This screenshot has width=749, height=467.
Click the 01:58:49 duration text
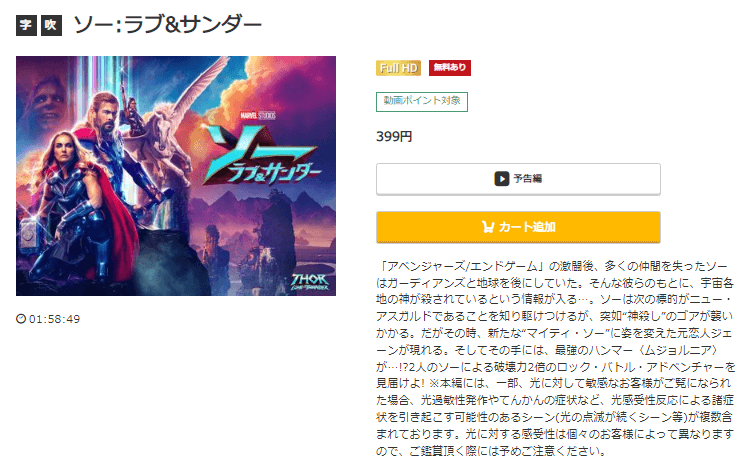coord(54,319)
